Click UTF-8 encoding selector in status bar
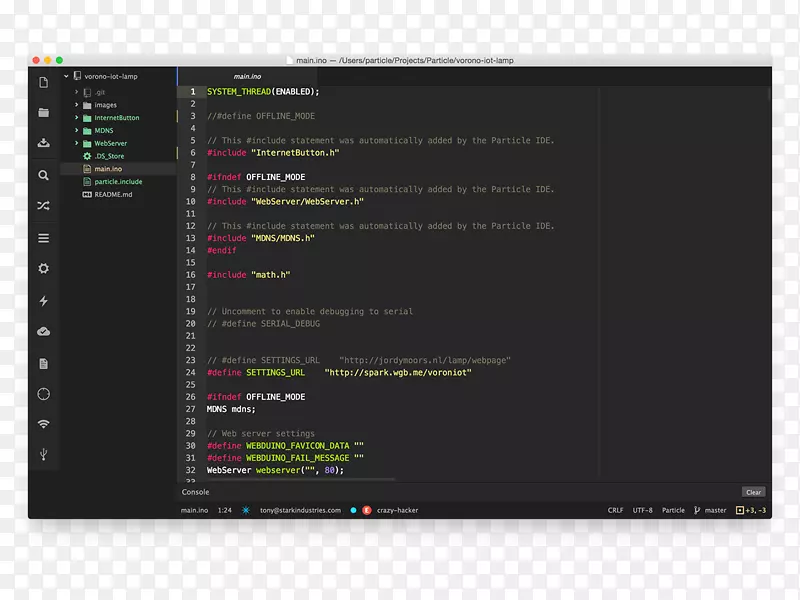 click(x=642, y=510)
